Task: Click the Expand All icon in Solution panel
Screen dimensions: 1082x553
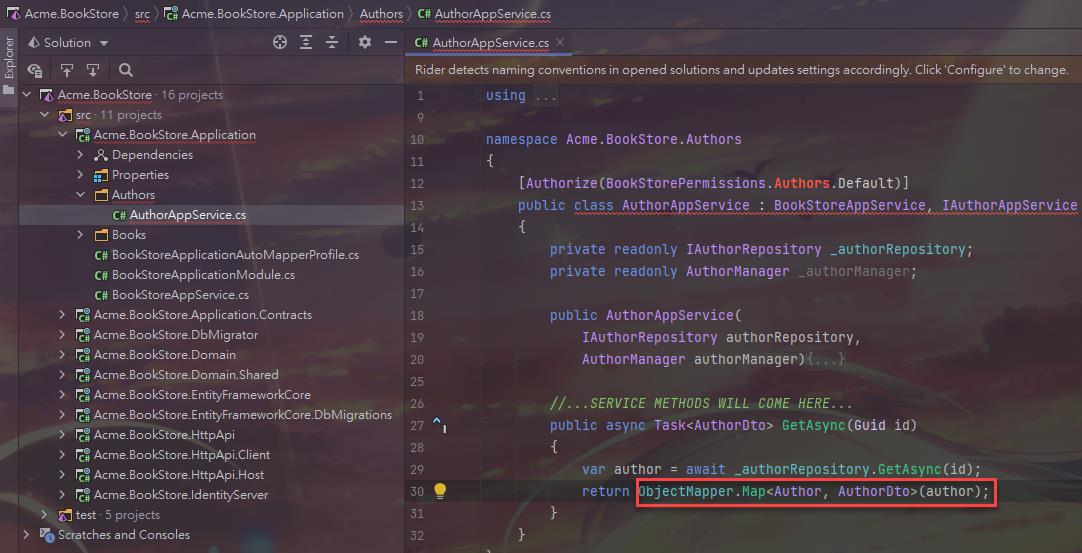Action: pyautogui.click(x=306, y=43)
